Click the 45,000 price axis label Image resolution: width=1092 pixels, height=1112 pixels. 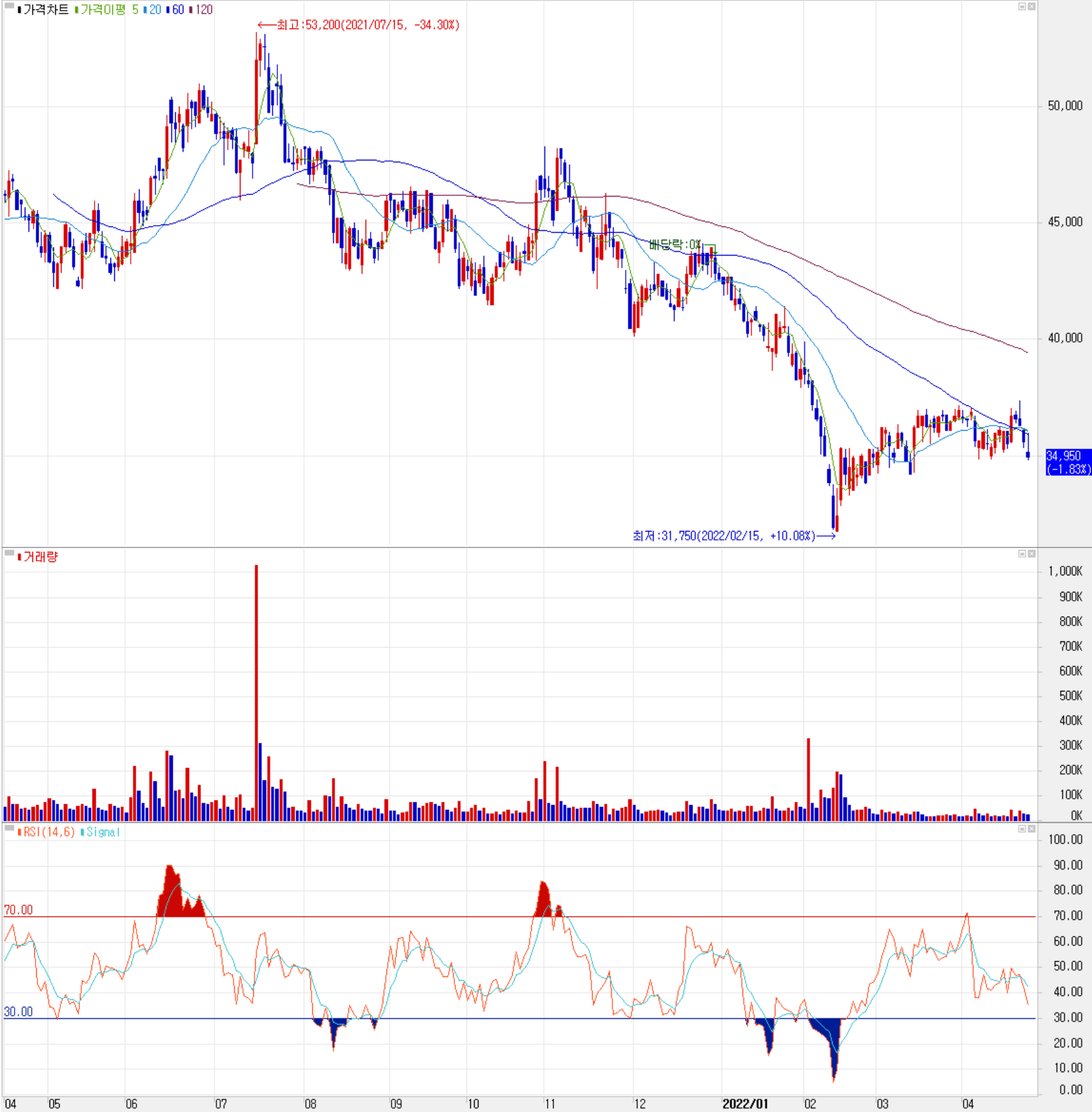click(1065, 222)
